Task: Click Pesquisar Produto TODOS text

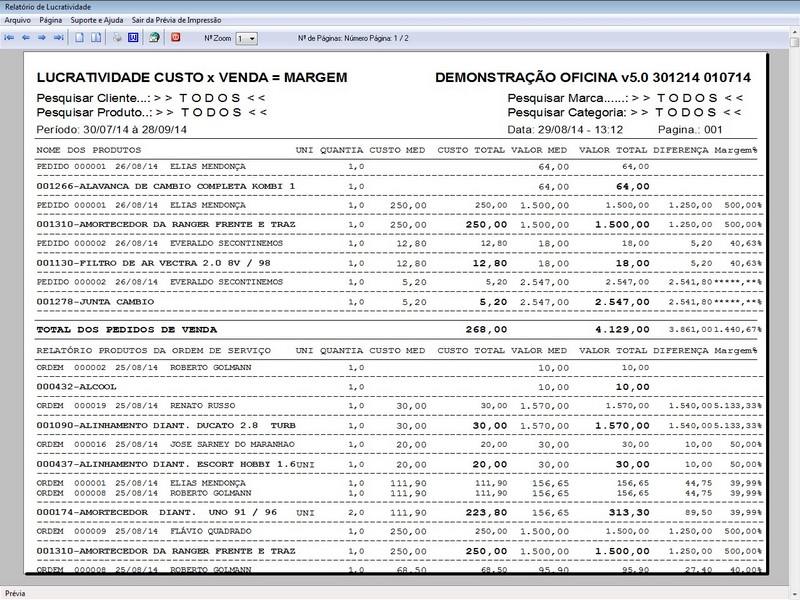Action: (x=152, y=112)
